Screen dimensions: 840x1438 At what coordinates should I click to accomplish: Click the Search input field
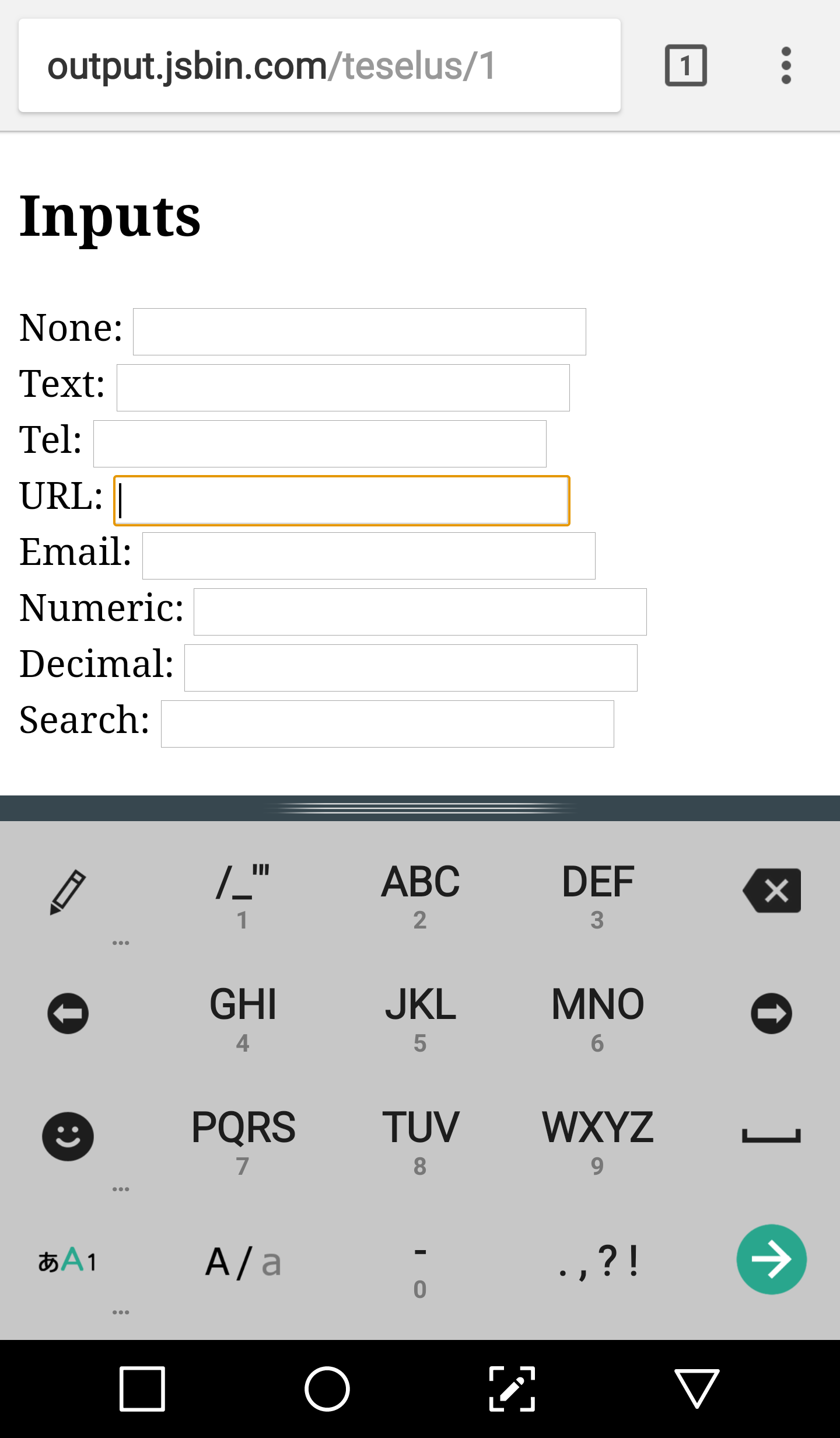pos(387,724)
